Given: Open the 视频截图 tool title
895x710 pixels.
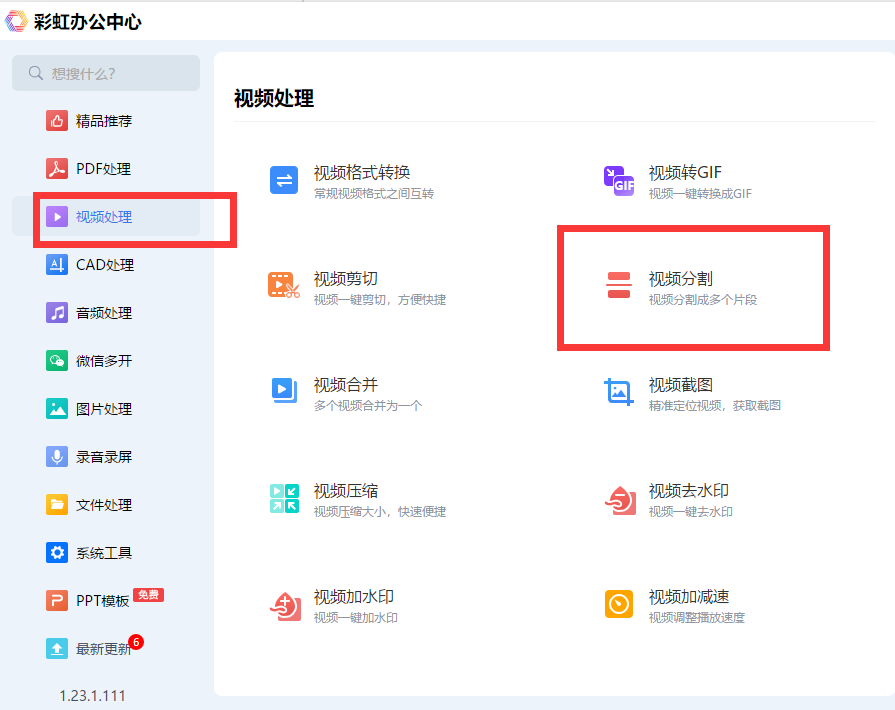Looking at the screenshot, I should [680, 385].
